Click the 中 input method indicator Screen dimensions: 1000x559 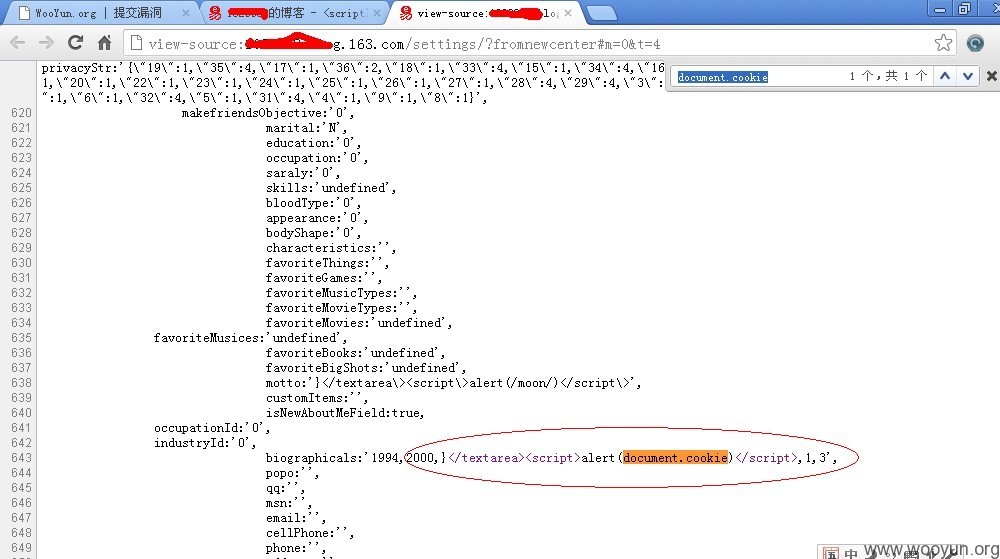tap(851, 553)
